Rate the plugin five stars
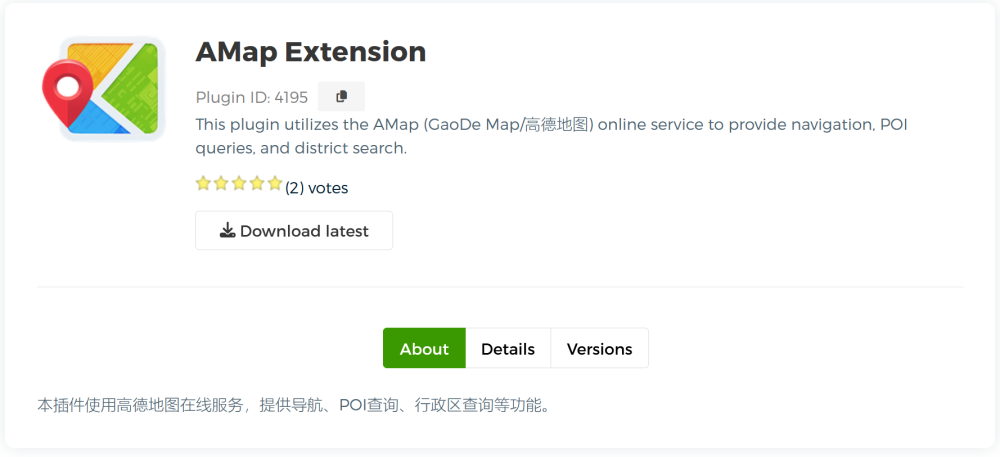 click(275, 183)
